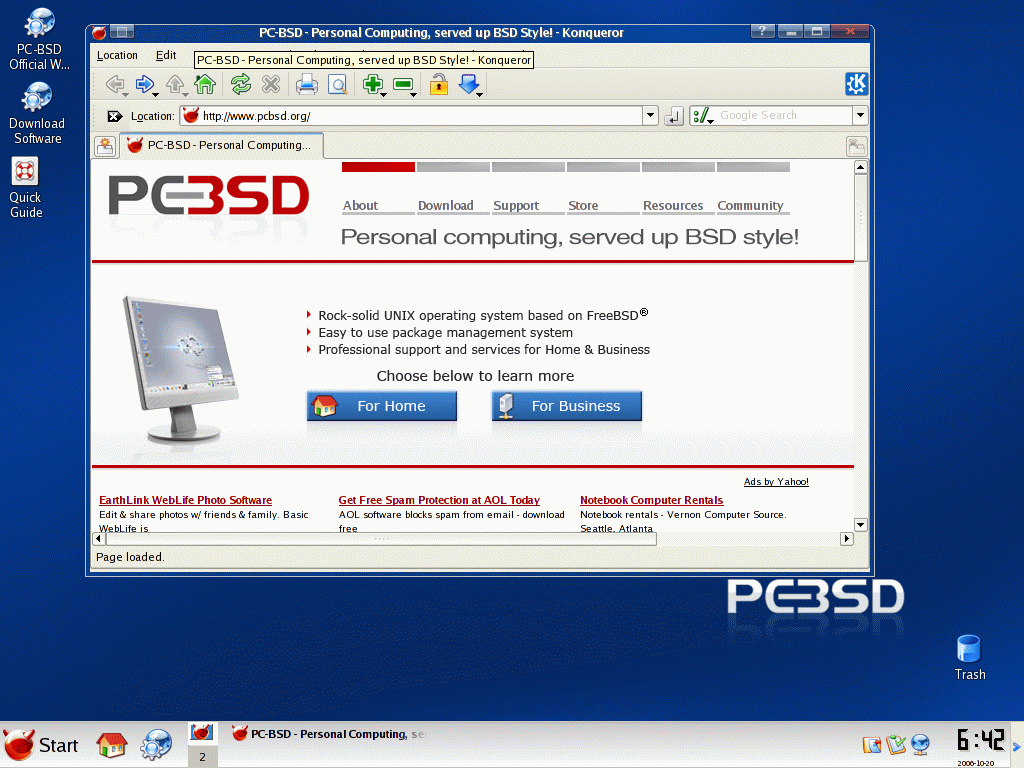The width and height of the screenshot is (1024, 768).
Task: Click inside the Google Search field
Action: (784, 116)
